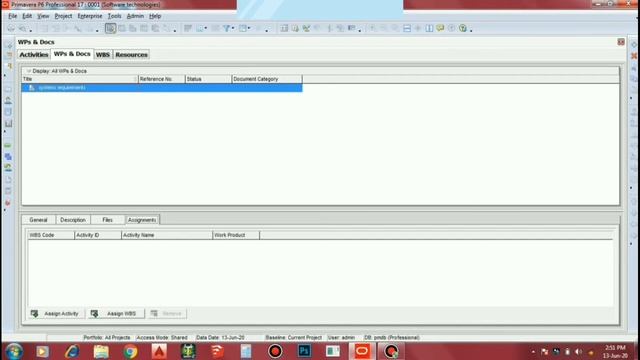Select the Assignments details tab
Screen dimensions: 640x360
(142, 220)
